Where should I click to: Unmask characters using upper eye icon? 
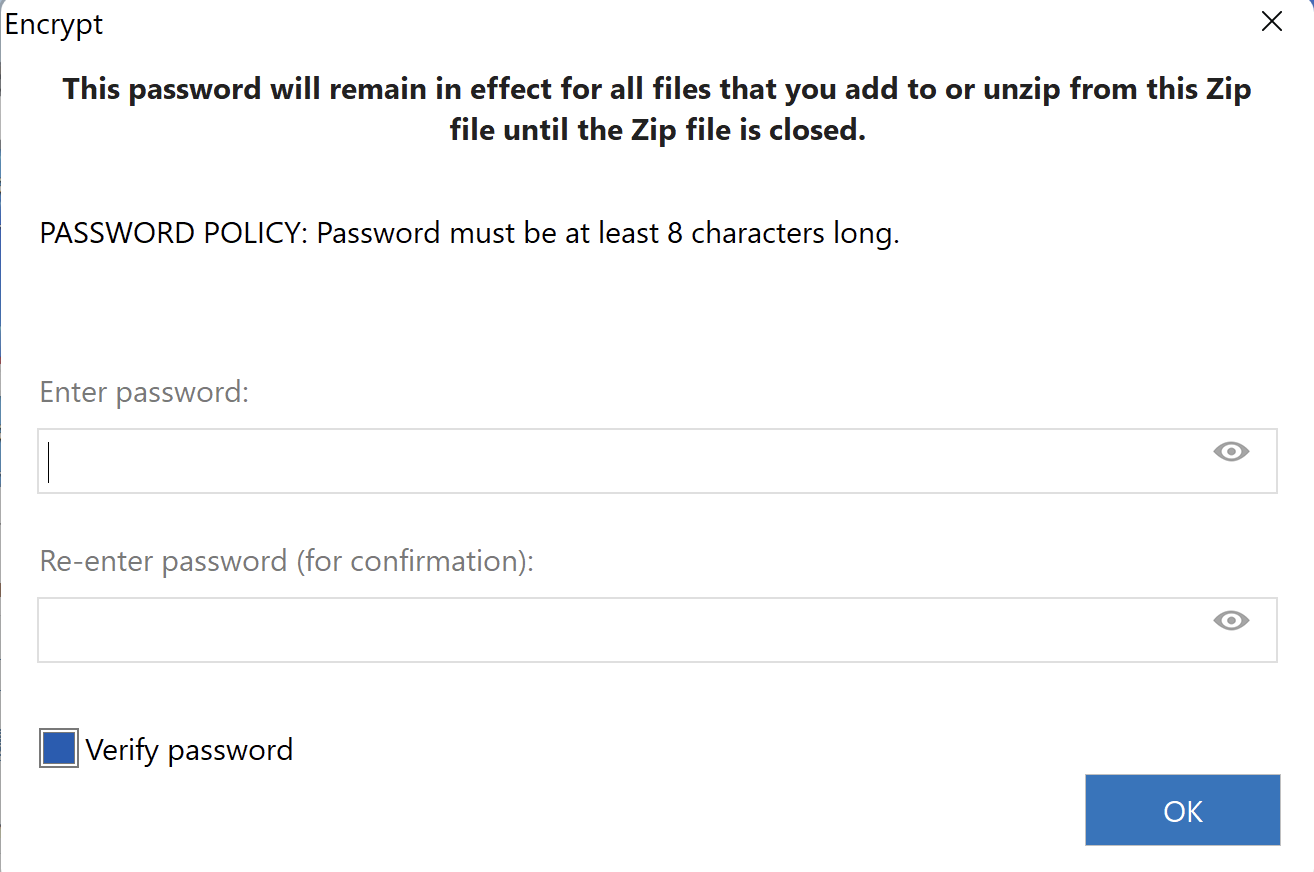click(x=1231, y=452)
